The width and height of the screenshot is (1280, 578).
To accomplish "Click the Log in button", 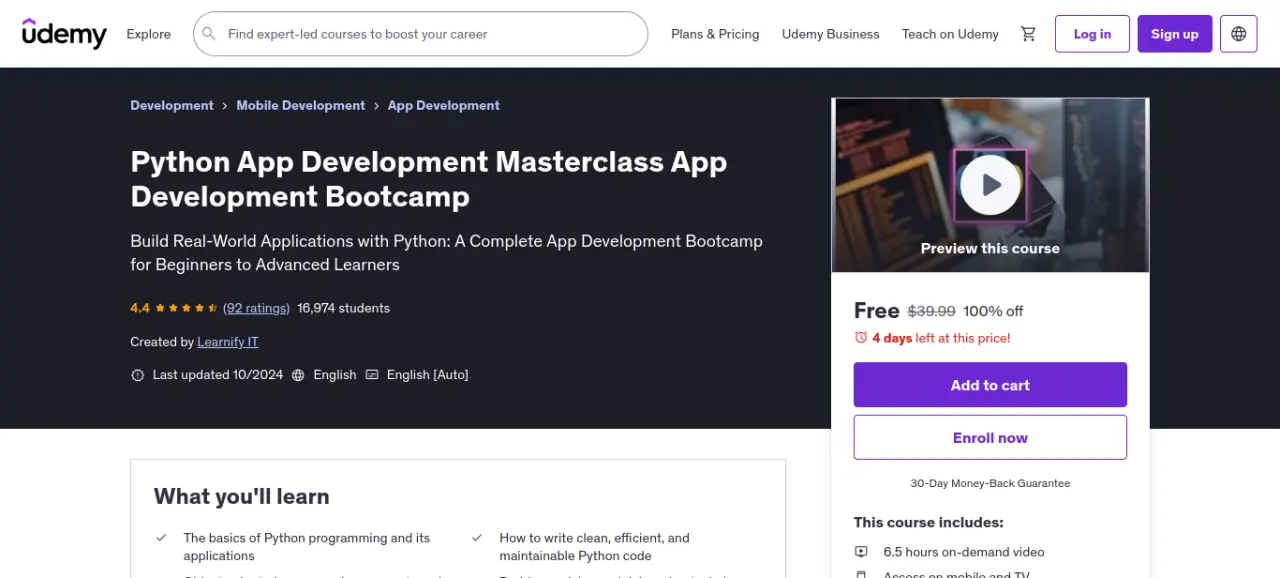I will click(1092, 34).
